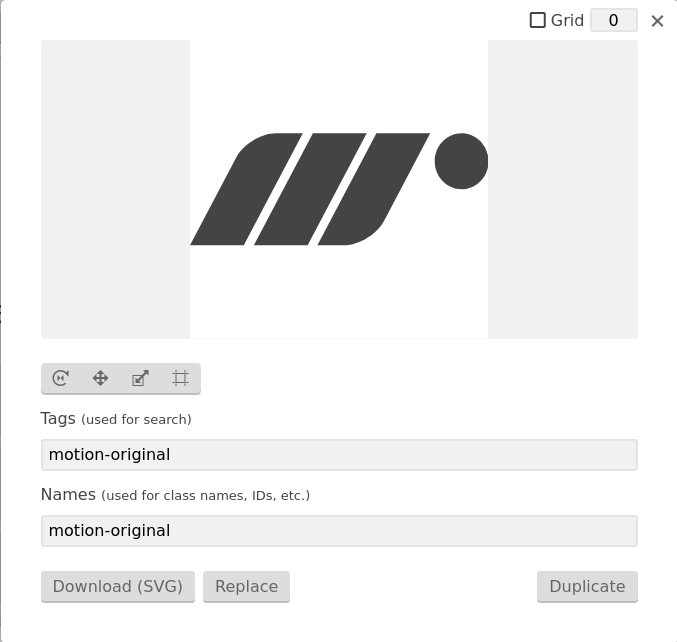Click the Replace button
Image resolution: width=677 pixels, height=642 pixels.
(x=247, y=586)
